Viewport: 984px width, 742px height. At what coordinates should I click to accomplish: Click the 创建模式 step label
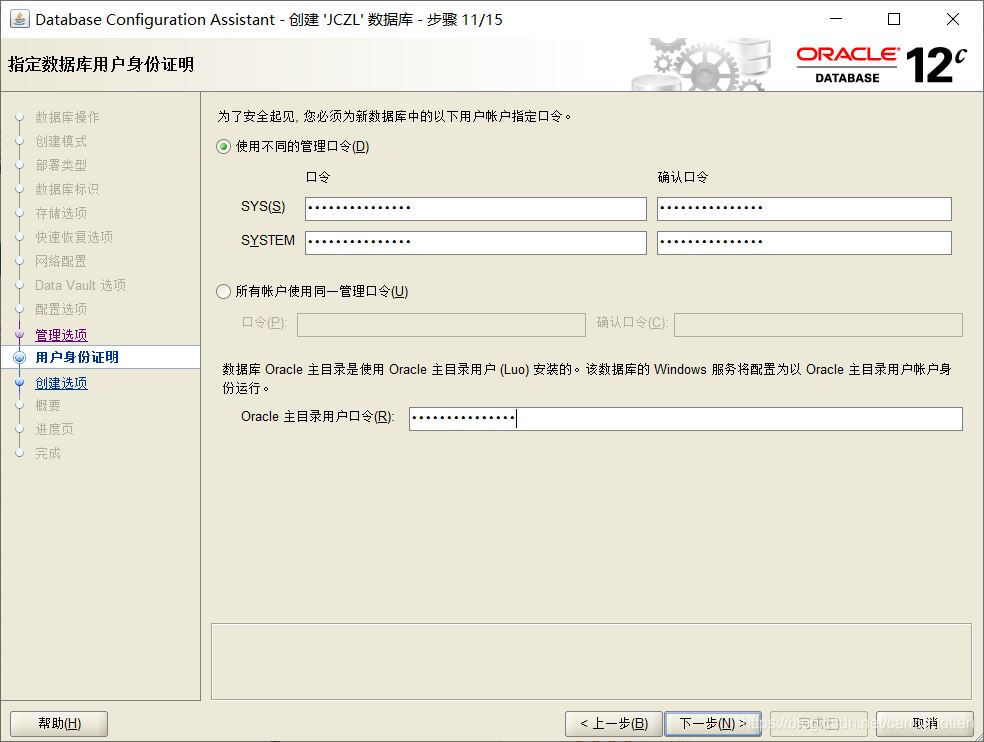(x=61, y=141)
